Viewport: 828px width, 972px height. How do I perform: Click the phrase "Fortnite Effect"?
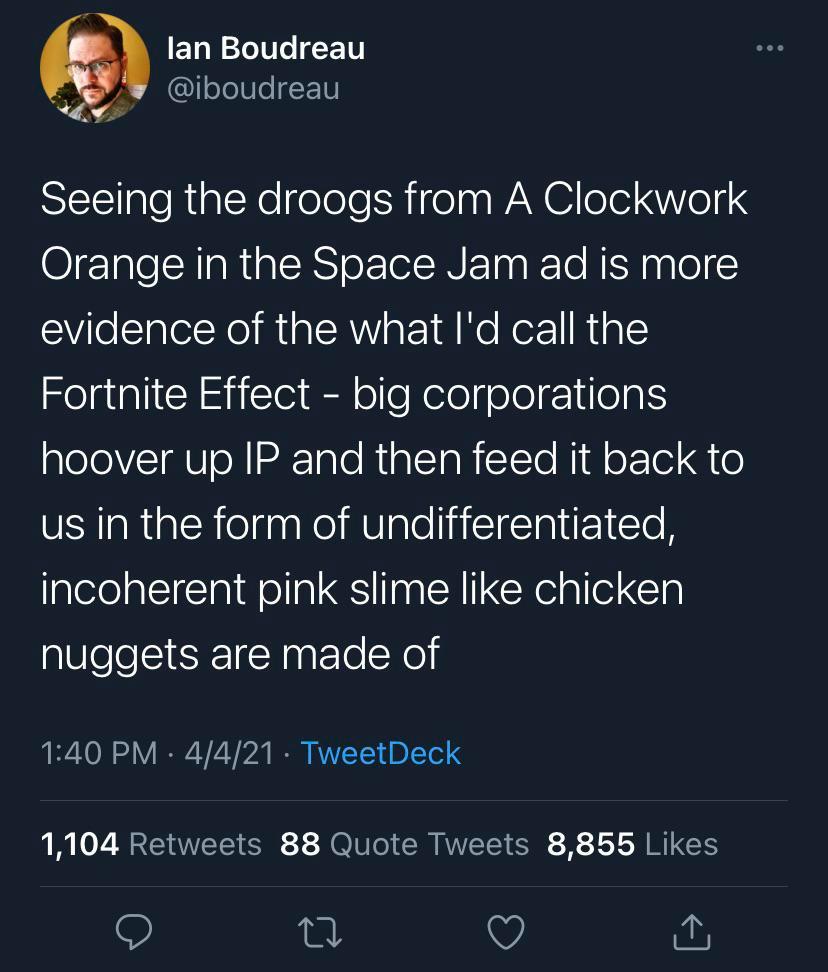(176, 394)
